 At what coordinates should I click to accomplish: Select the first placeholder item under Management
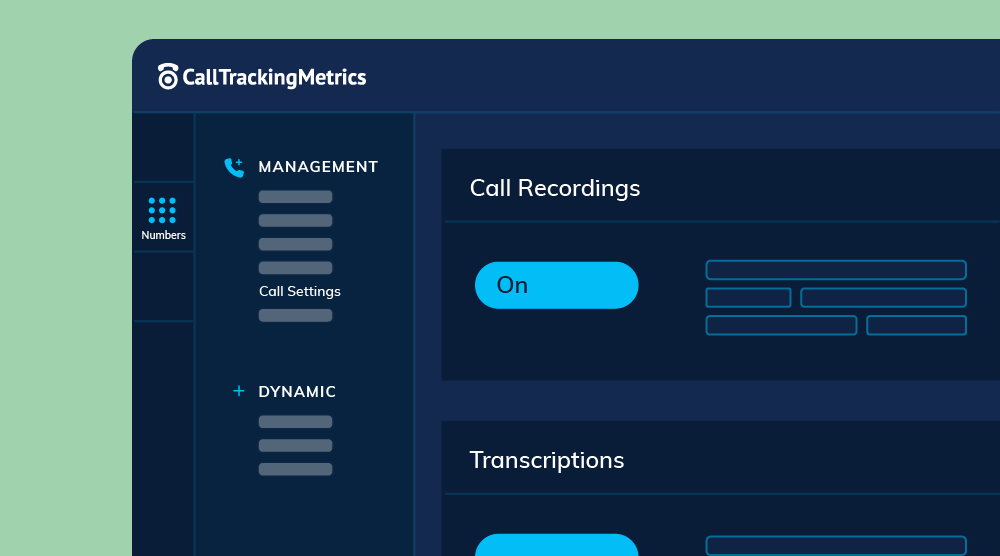pyautogui.click(x=295, y=197)
